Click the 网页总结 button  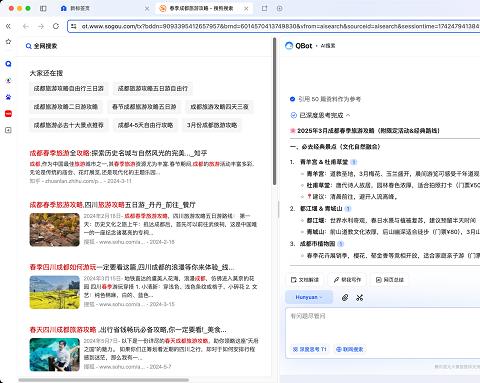390,280
